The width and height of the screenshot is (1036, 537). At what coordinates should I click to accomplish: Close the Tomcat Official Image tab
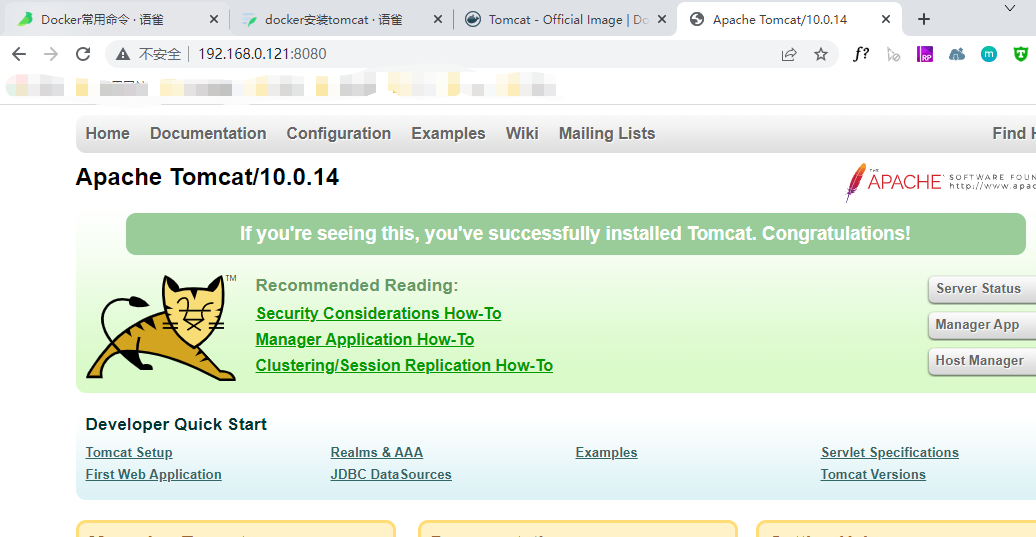(661, 20)
